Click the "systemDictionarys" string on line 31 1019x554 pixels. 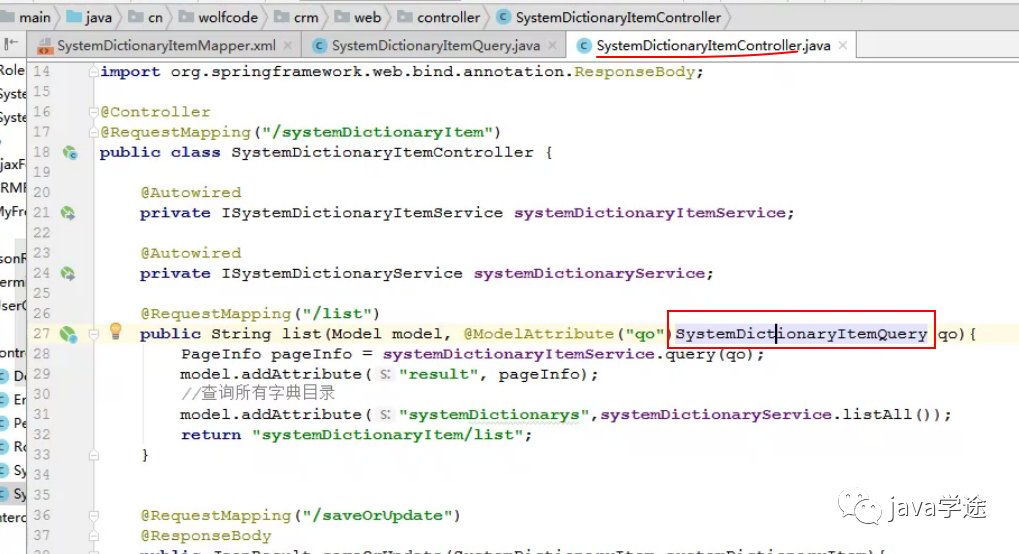tap(494, 415)
